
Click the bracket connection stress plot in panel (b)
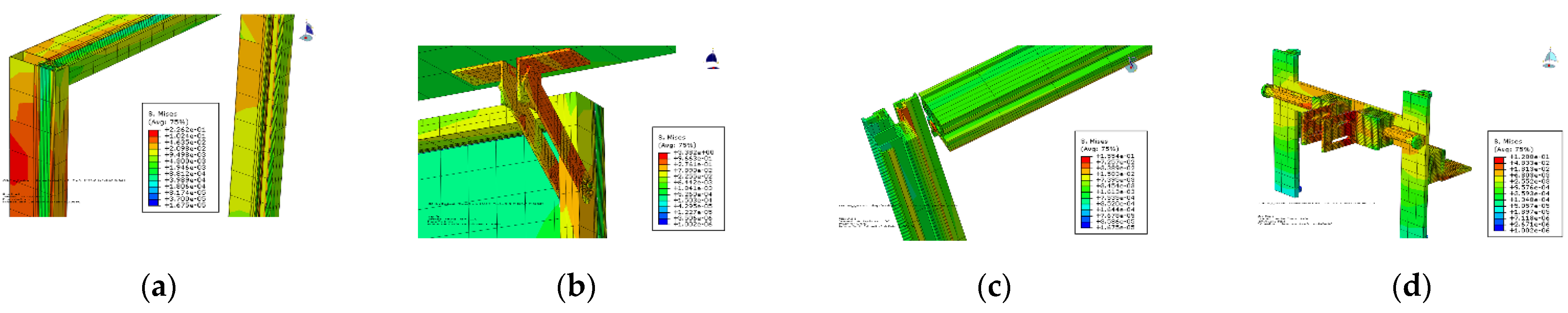pyautogui.click(x=547, y=141)
